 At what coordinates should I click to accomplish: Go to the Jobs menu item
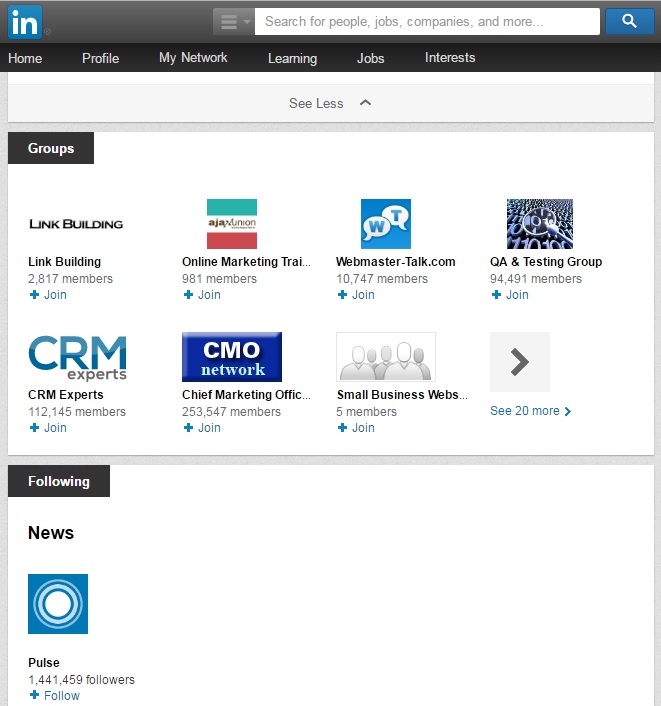tap(370, 58)
